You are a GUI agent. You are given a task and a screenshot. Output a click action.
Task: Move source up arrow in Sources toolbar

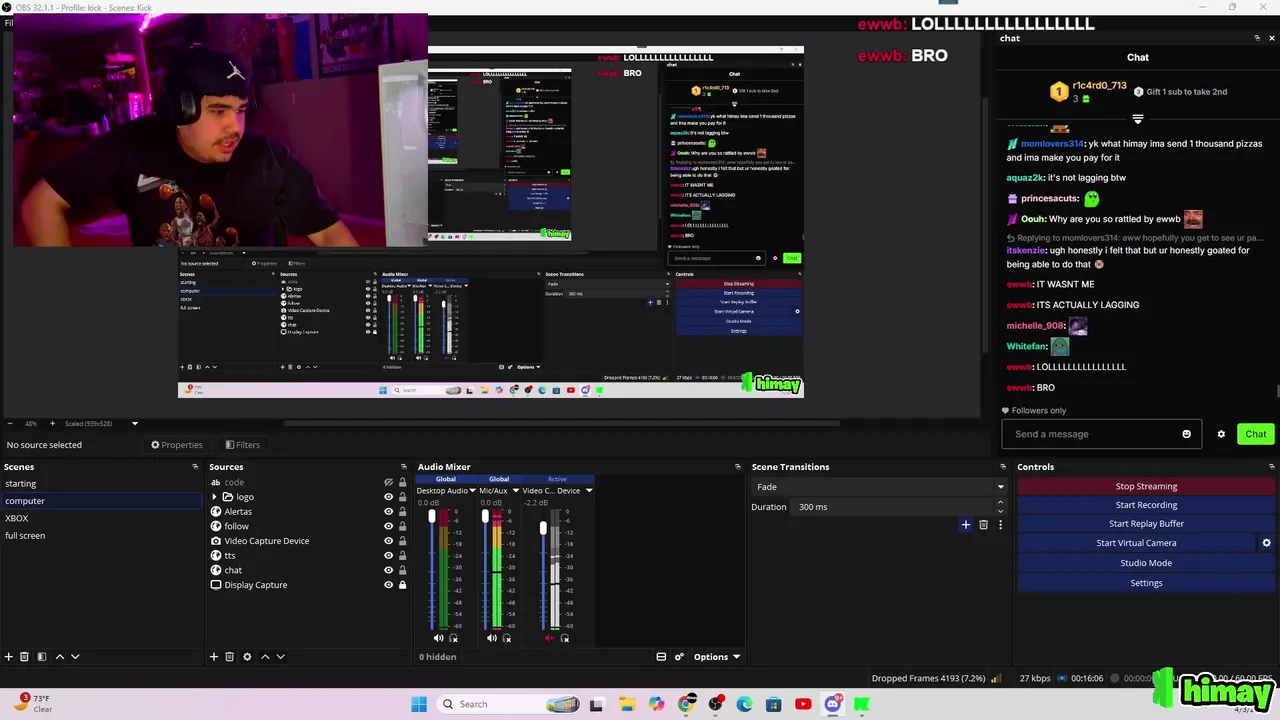pos(265,657)
